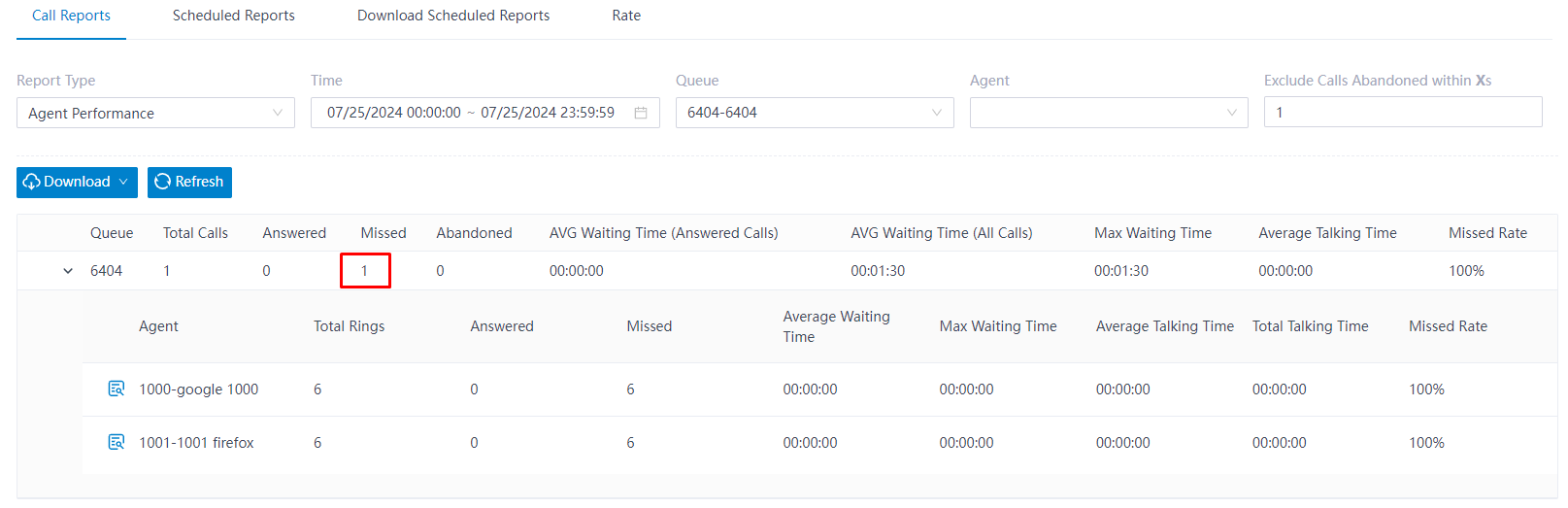Screen dimensions: 1568x508
Task: Open the Report Type dropdown
Action: pos(155,113)
